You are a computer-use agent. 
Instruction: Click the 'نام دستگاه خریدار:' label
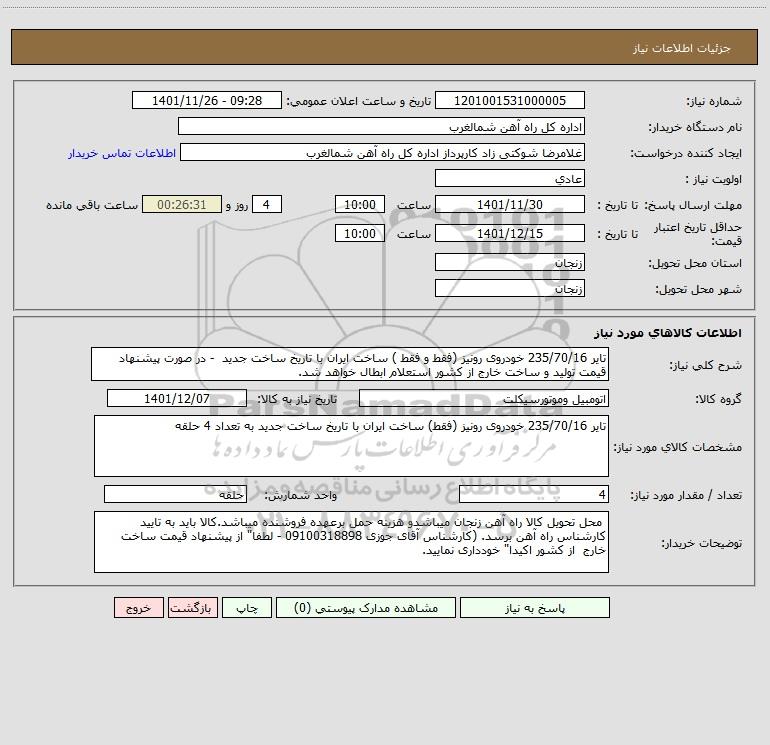pos(695,127)
